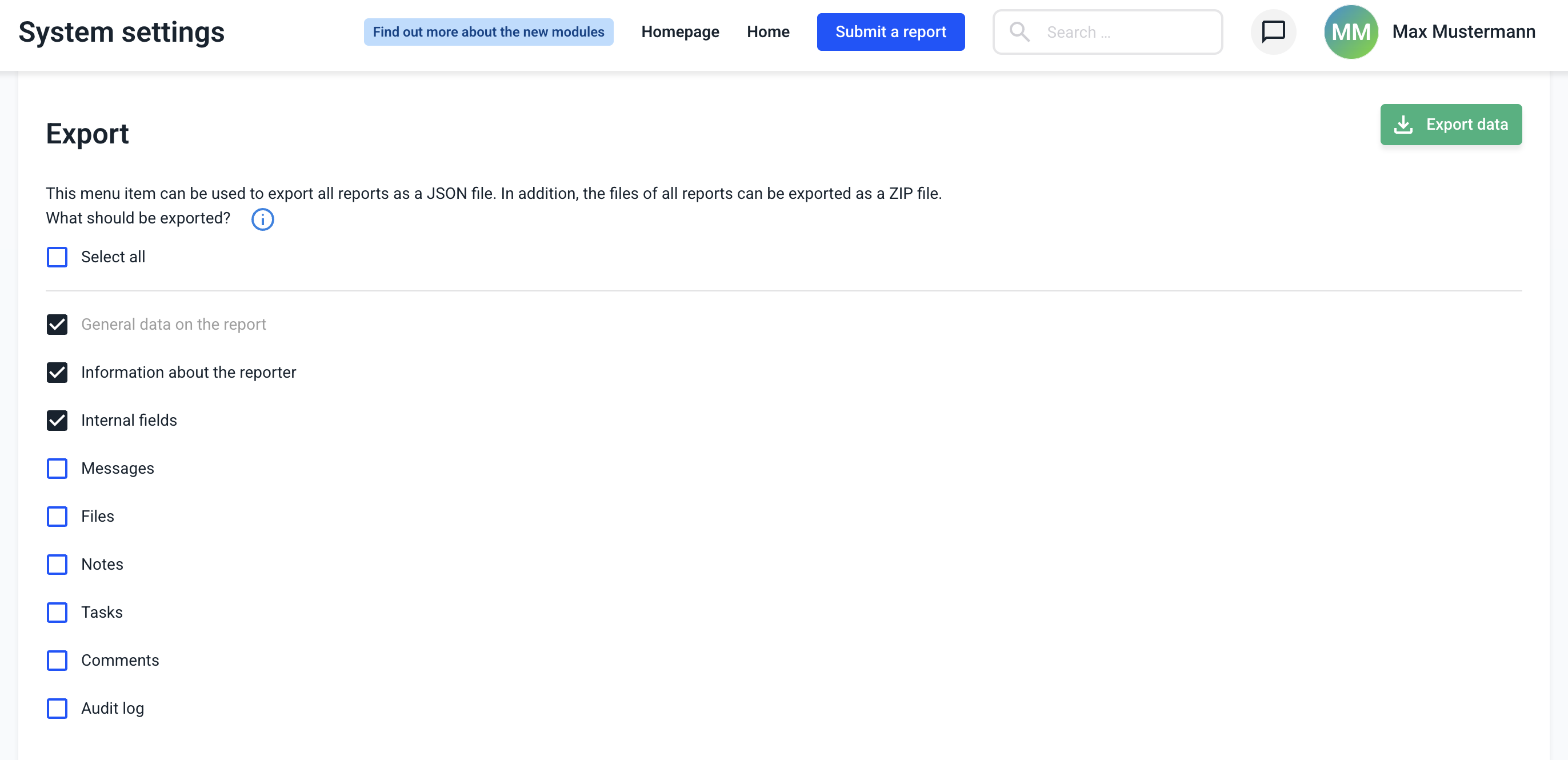Click the search magnifier icon

(x=1019, y=31)
